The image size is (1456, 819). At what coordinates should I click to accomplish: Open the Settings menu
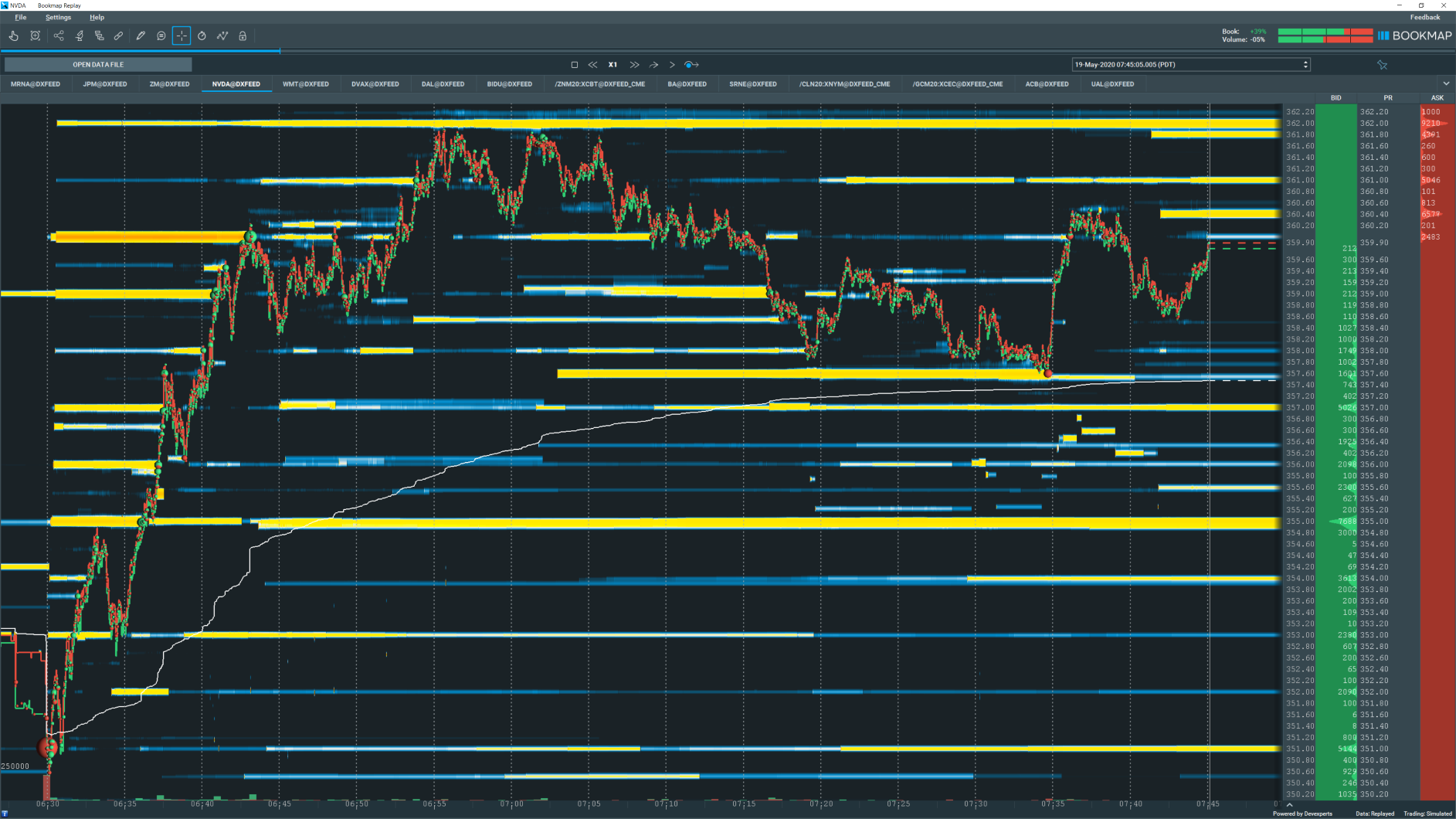(58, 17)
